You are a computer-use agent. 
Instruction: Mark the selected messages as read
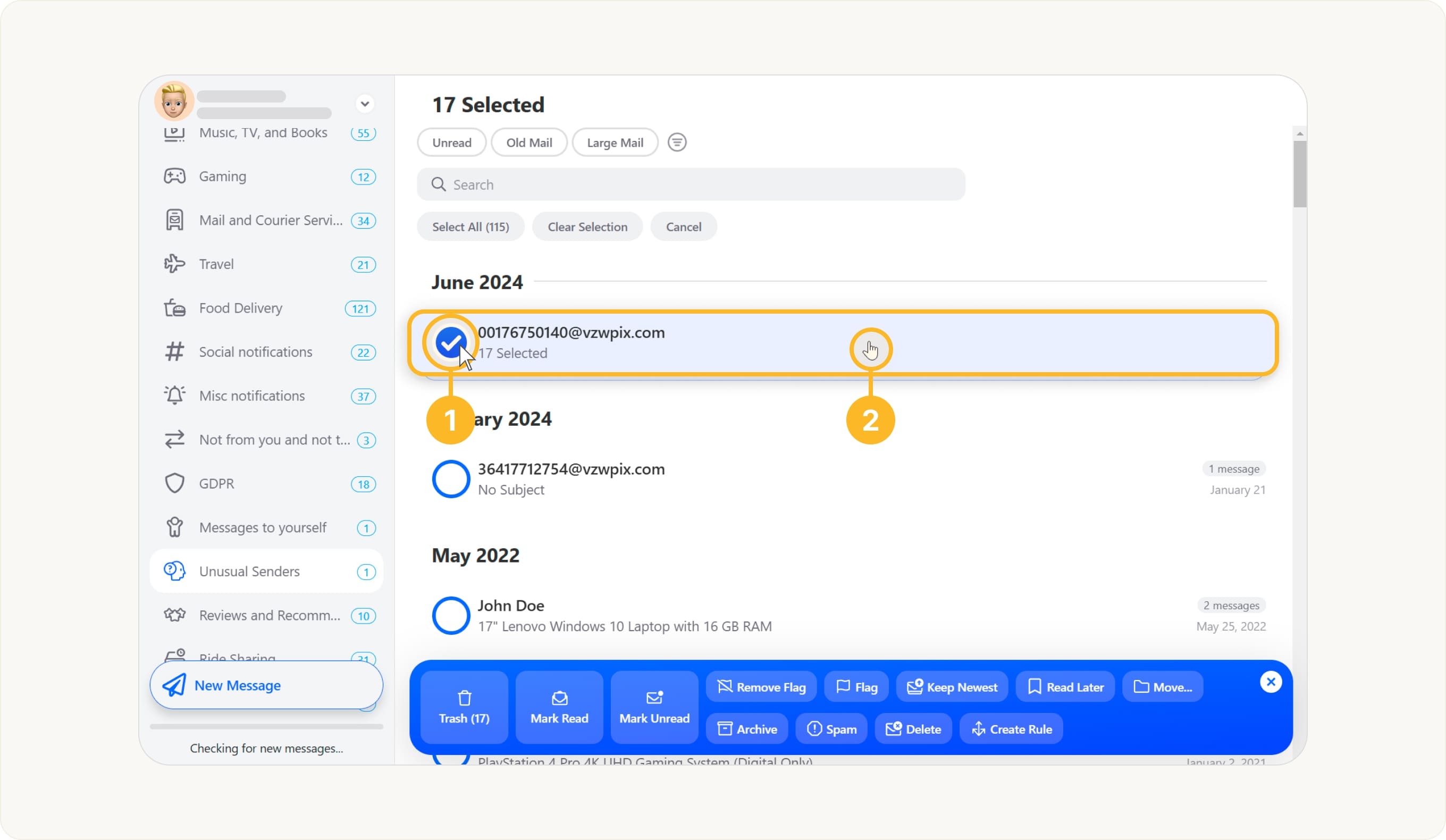tap(559, 707)
